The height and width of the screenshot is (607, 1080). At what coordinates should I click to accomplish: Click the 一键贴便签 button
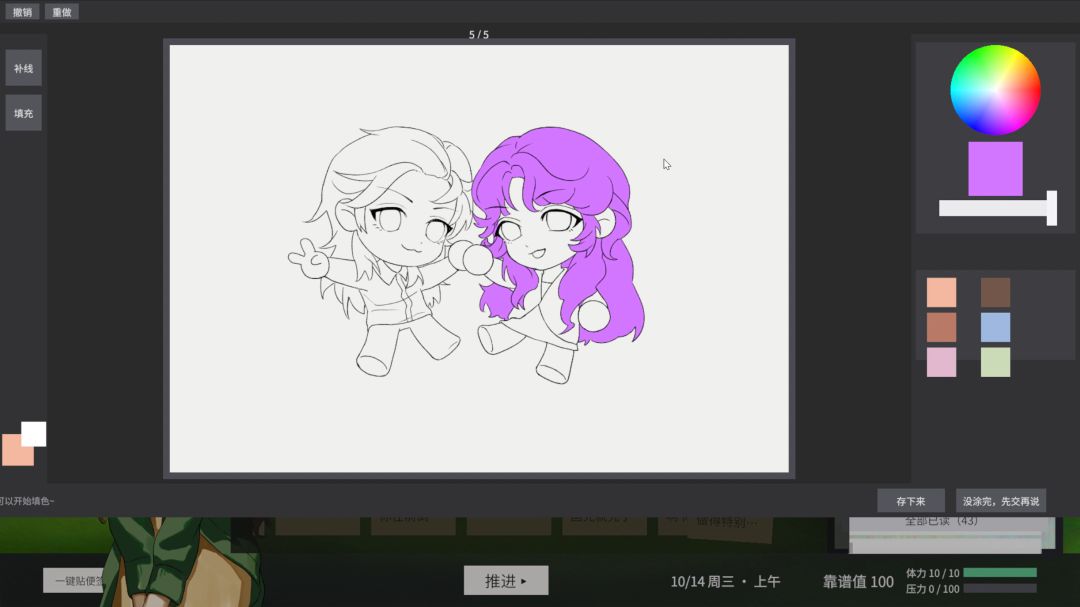74,581
